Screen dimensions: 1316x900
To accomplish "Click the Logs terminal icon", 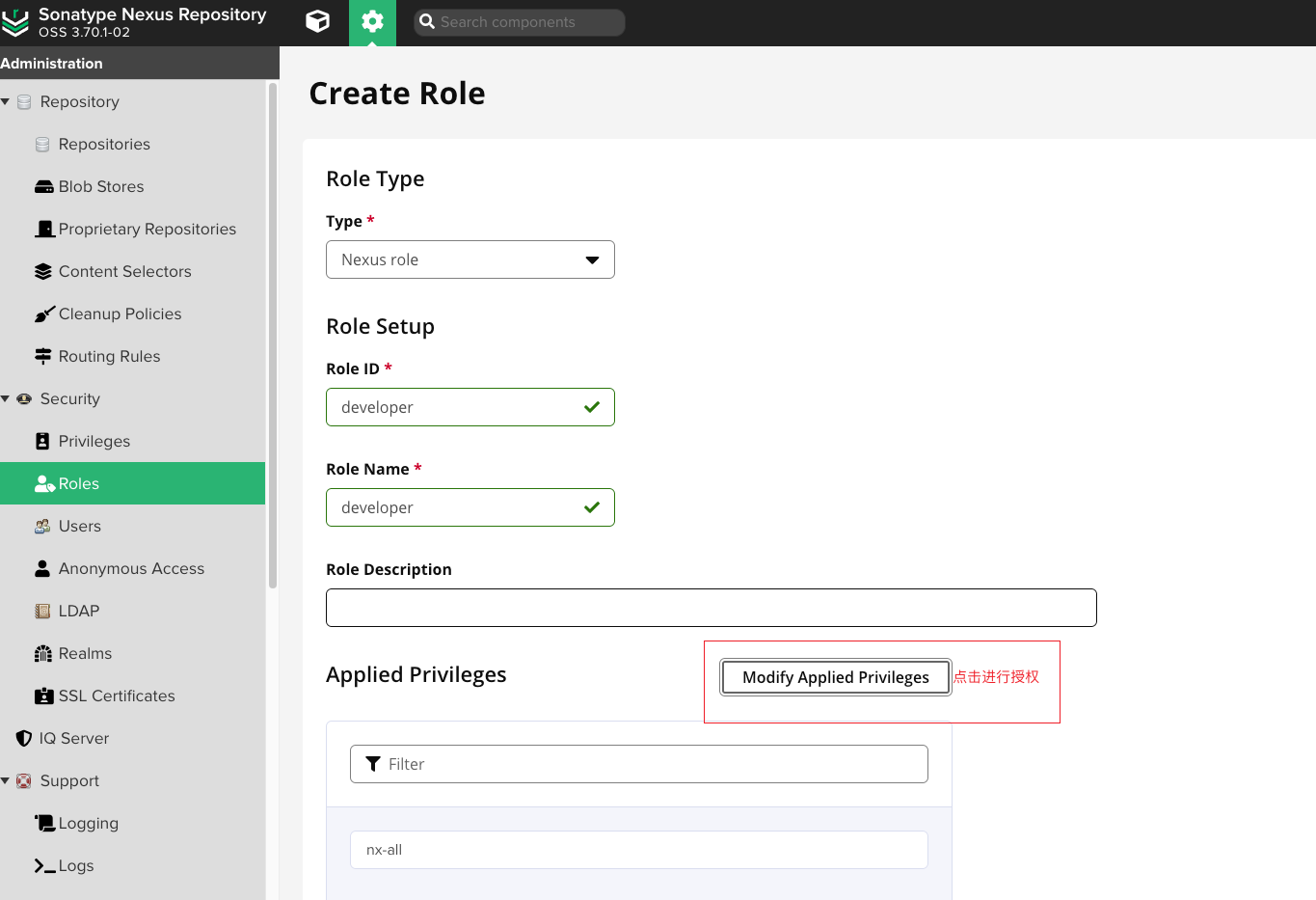I will pos(44,866).
